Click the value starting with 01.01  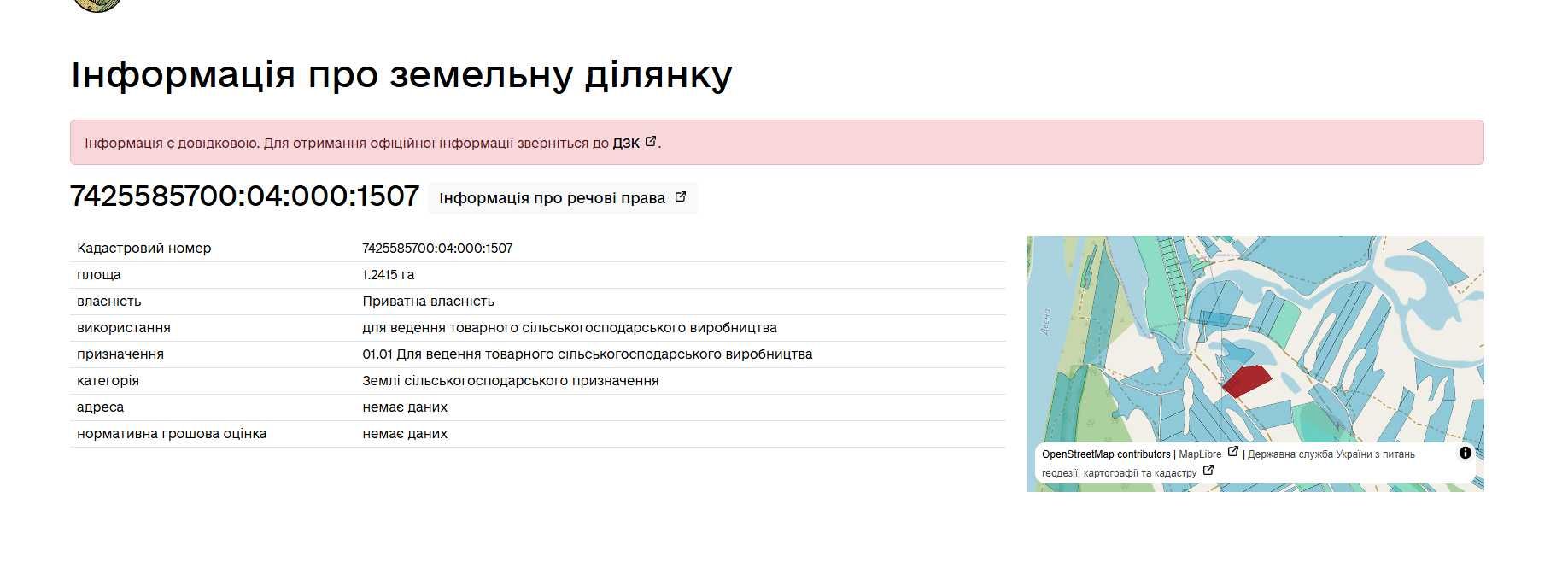coord(587,354)
